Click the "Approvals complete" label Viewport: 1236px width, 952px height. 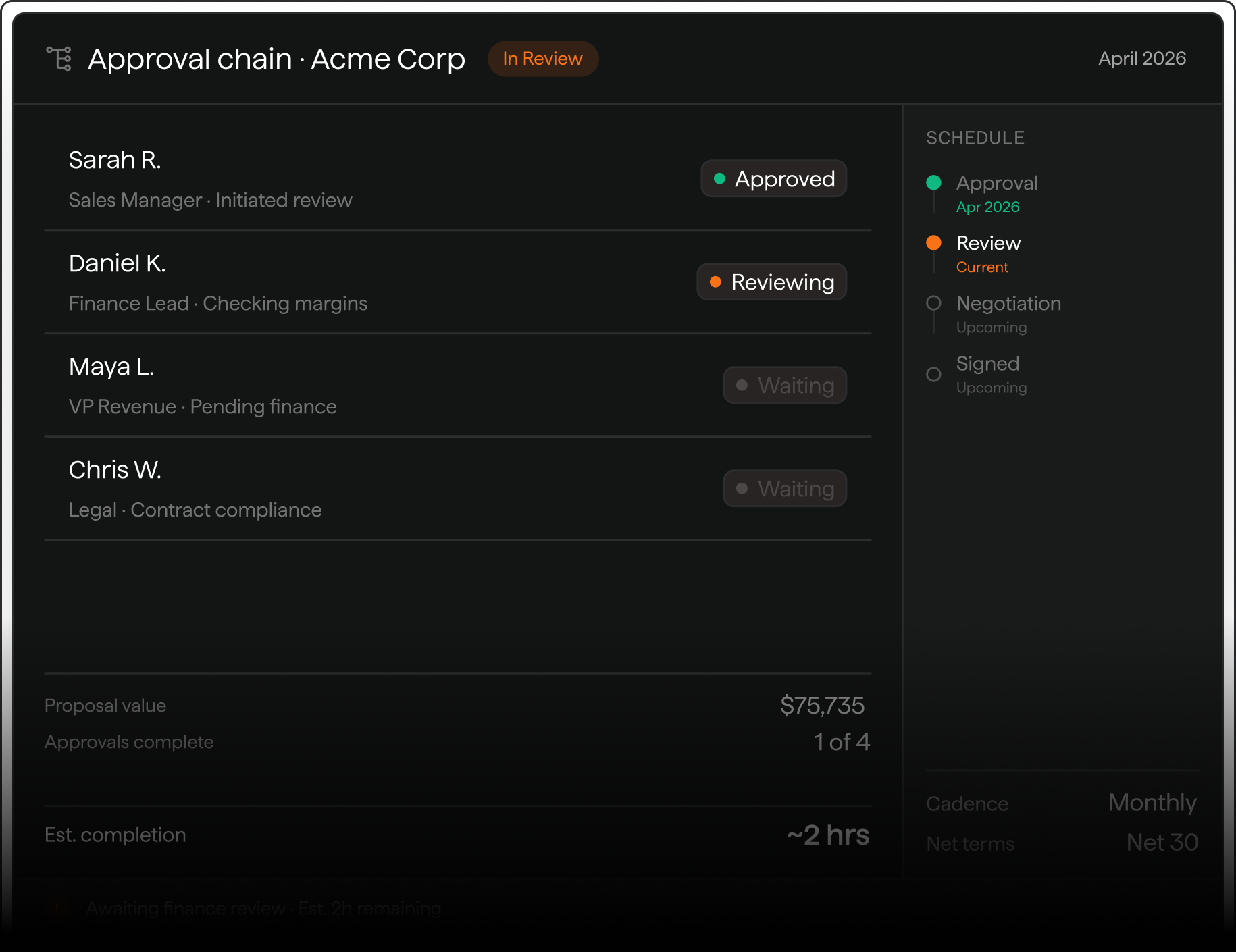129,742
